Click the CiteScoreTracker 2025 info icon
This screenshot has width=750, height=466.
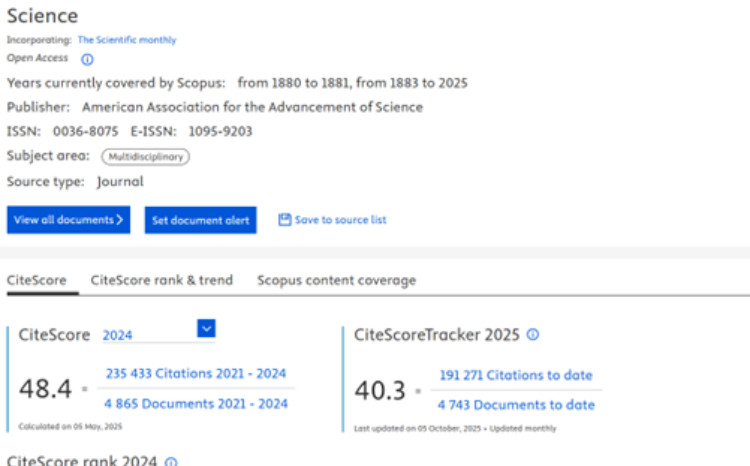(x=533, y=335)
